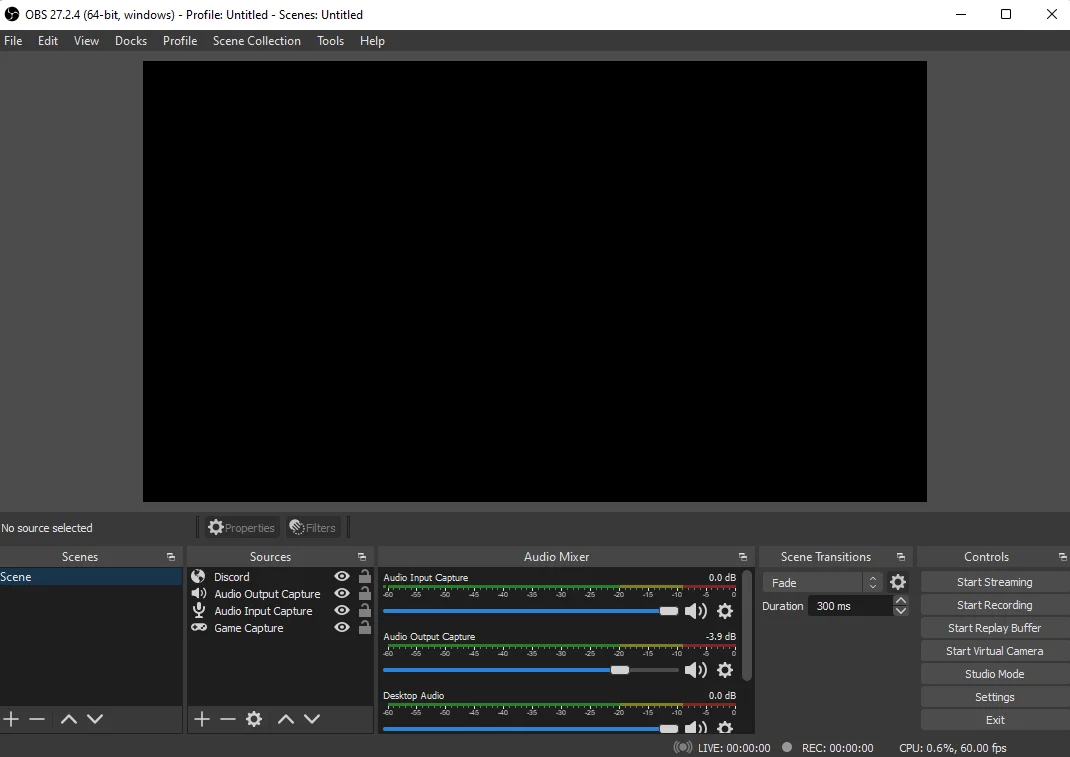Pop out the Scenes dock
1070x757 pixels.
pyautogui.click(x=171, y=557)
